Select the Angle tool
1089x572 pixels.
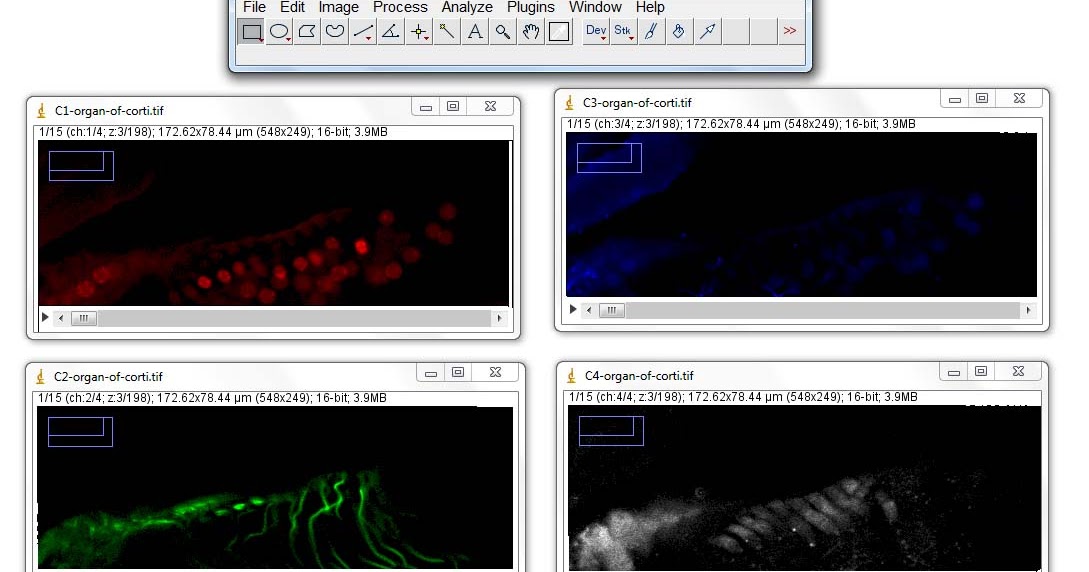click(391, 31)
